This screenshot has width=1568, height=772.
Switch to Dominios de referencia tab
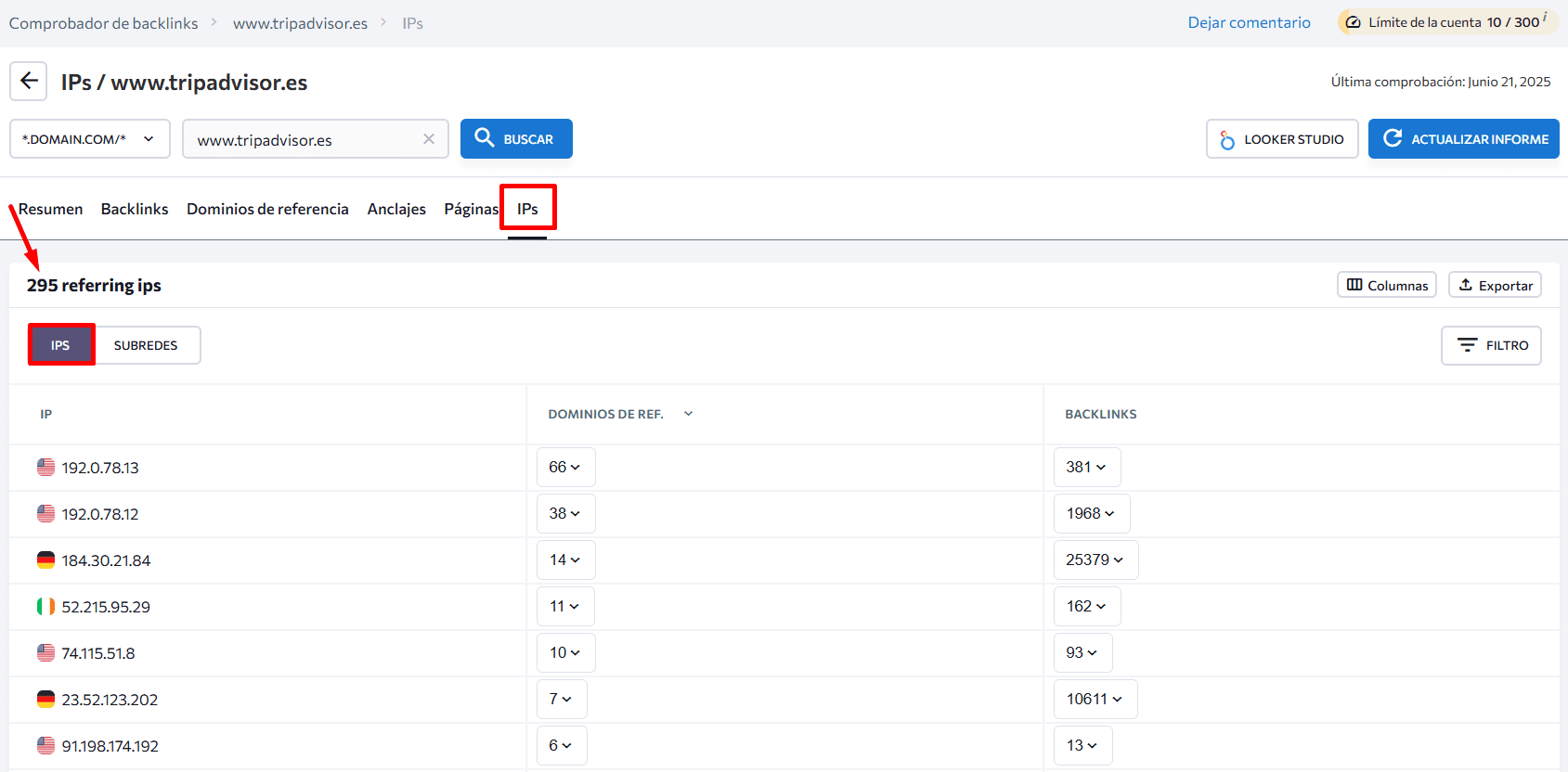point(267,209)
